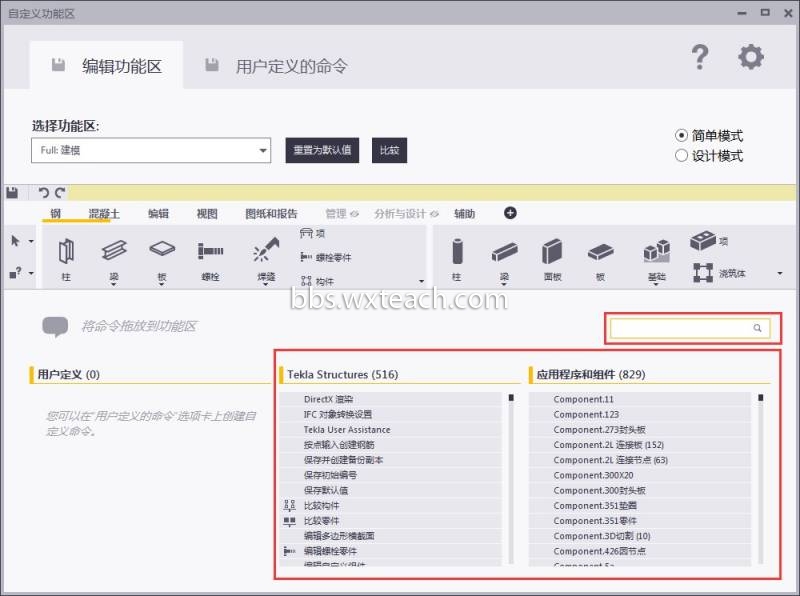The width and height of the screenshot is (800, 596).
Task: Open settings with the gear icon
Action: (751, 57)
